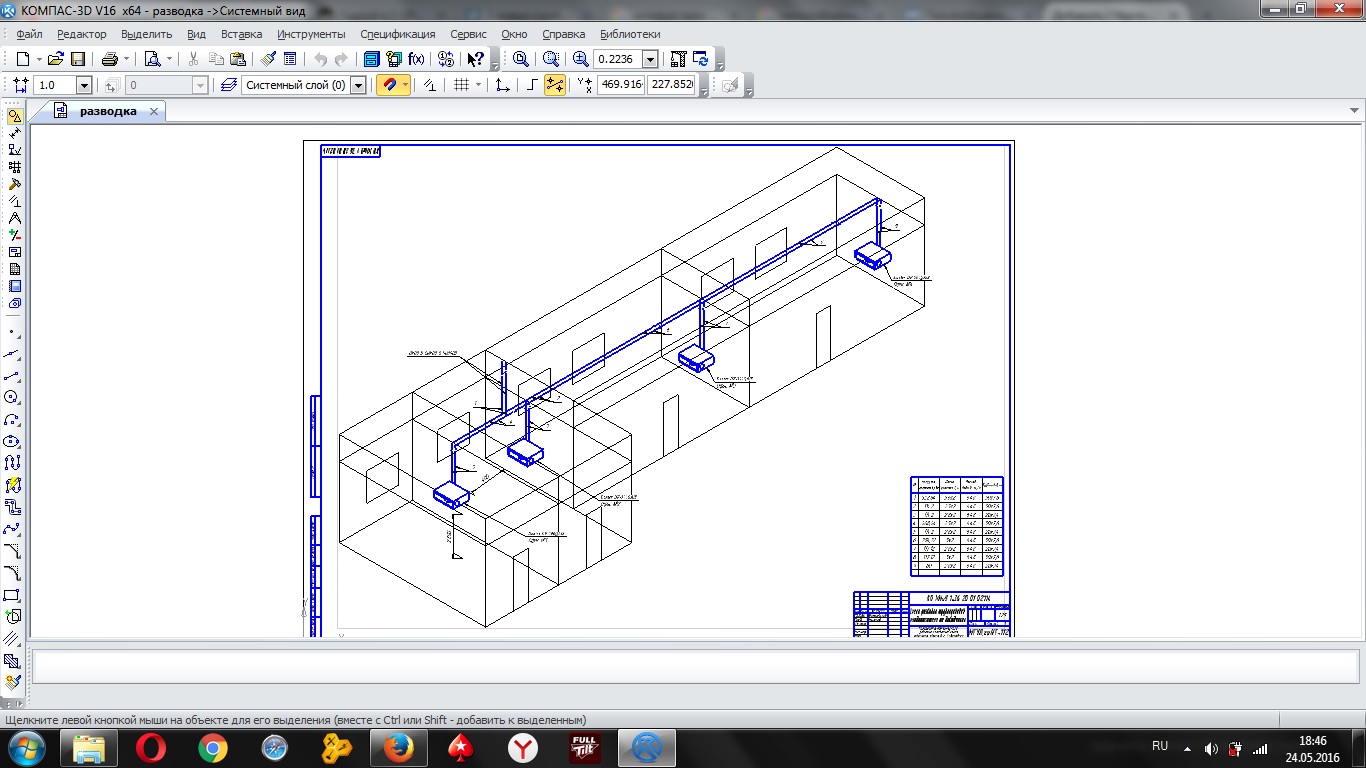Open the Редактор menu
The image size is (1366, 768).
click(x=81, y=34)
